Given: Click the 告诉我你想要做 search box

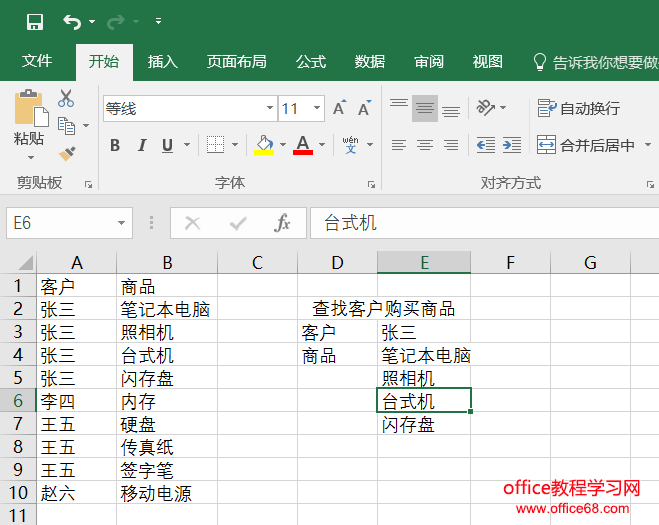Looking at the screenshot, I should point(595,62).
